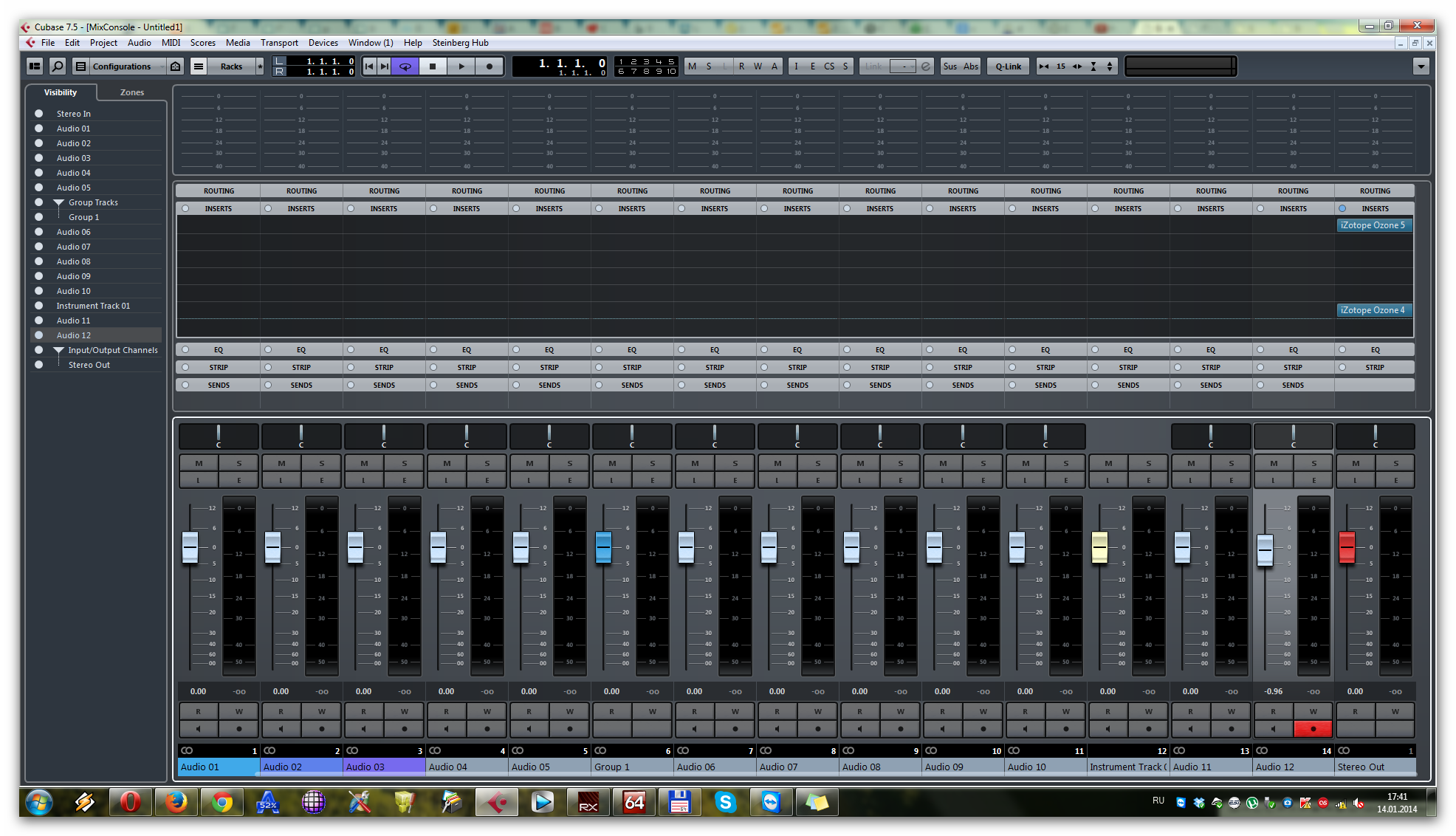
Task: Mute the Audio 01 channel
Action: pos(199,463)
